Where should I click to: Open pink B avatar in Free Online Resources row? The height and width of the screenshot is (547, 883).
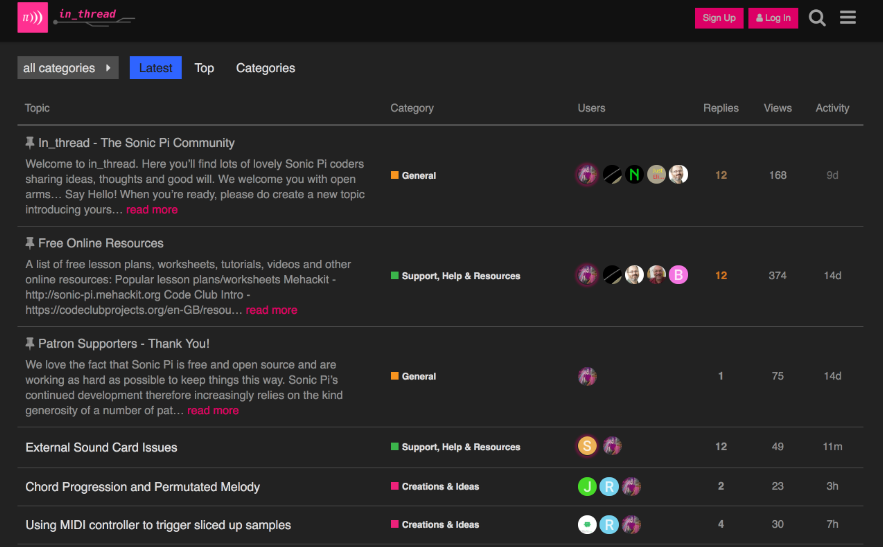click(678, 275)
